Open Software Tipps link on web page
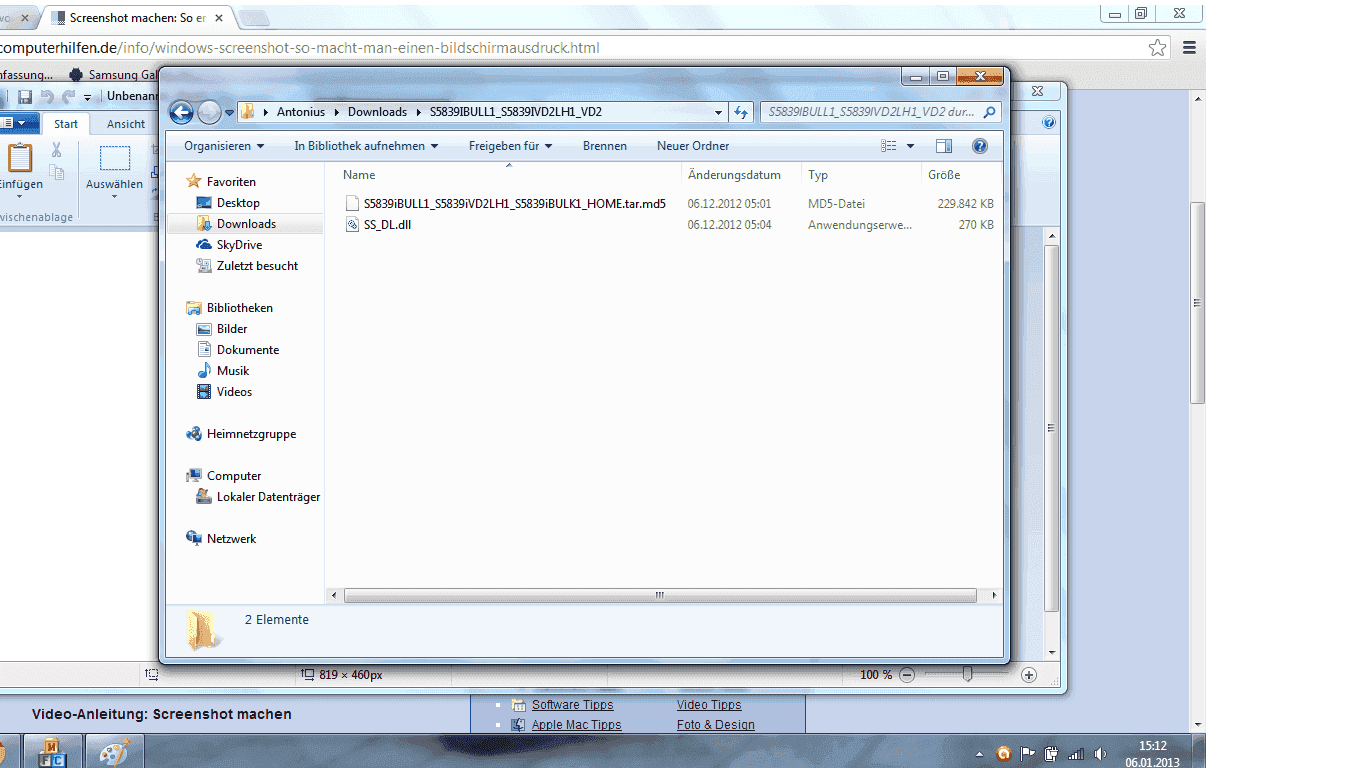The height and width of the screenshot is (768, 1366). coord(572,705)
